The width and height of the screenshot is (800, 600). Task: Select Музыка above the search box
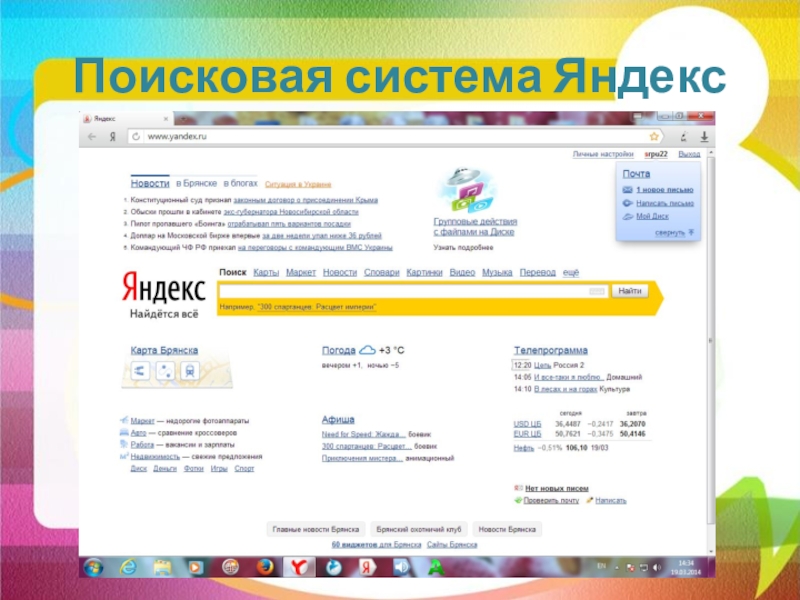pos(497,272)
